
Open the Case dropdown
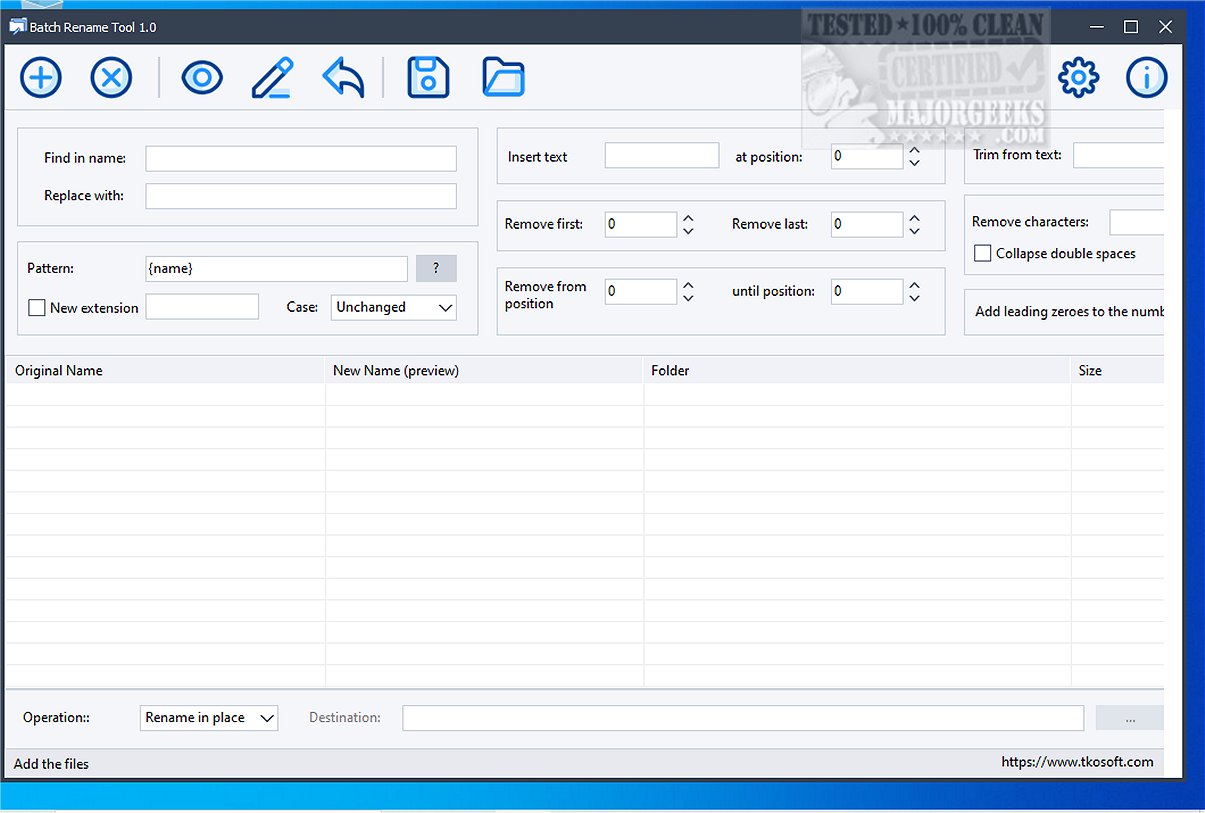394,307
